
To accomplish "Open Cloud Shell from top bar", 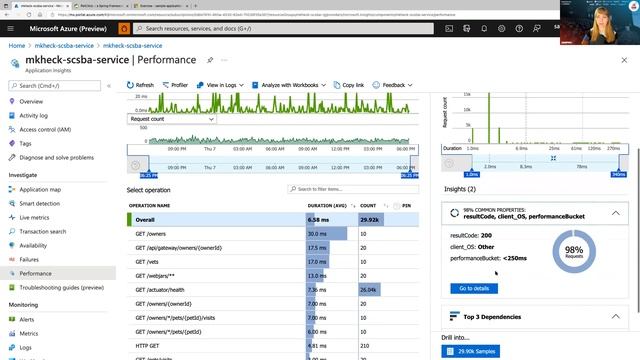I will pyautogui.click(x=449, y=29).
